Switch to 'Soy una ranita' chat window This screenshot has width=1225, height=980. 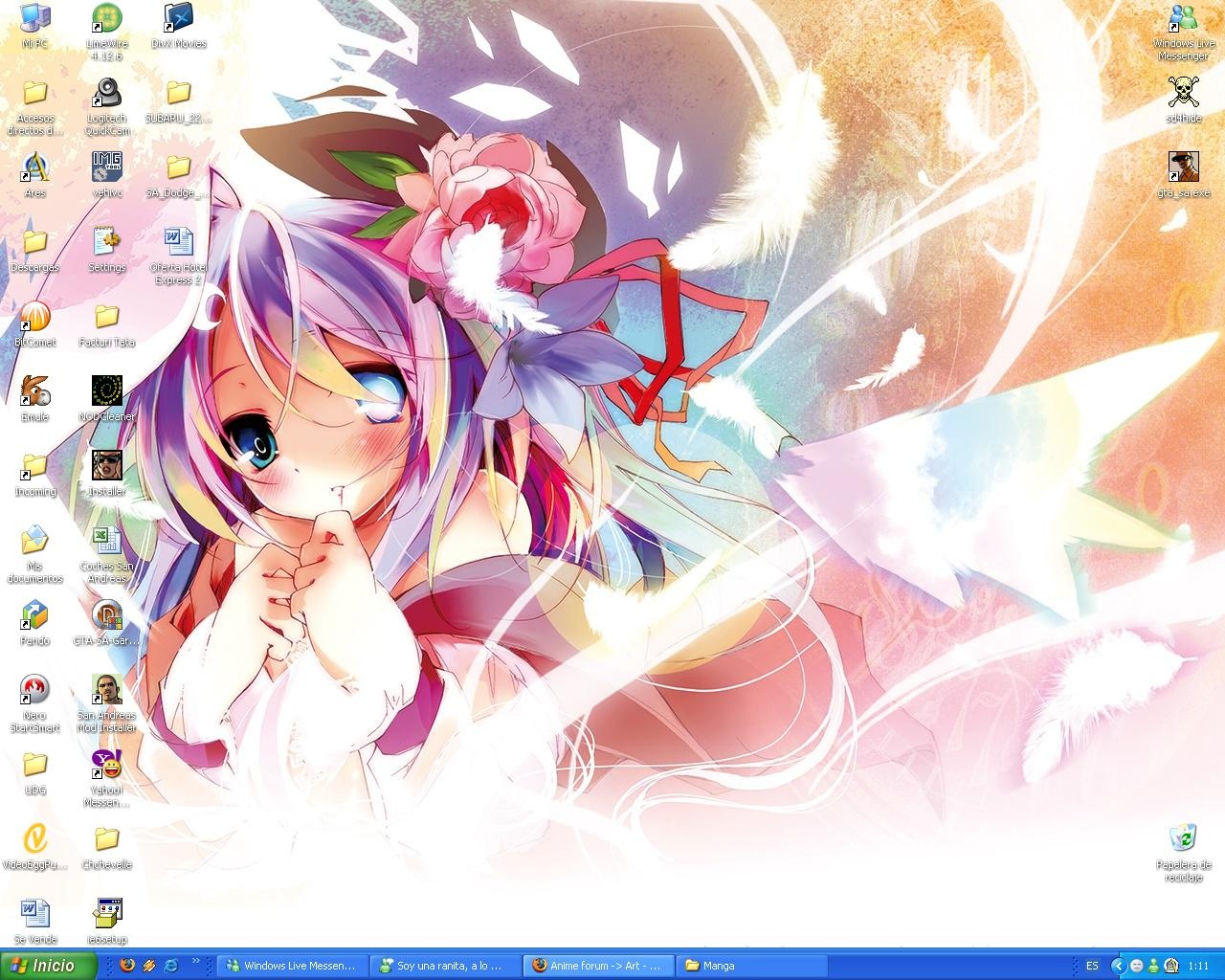[x=447, y=966]
